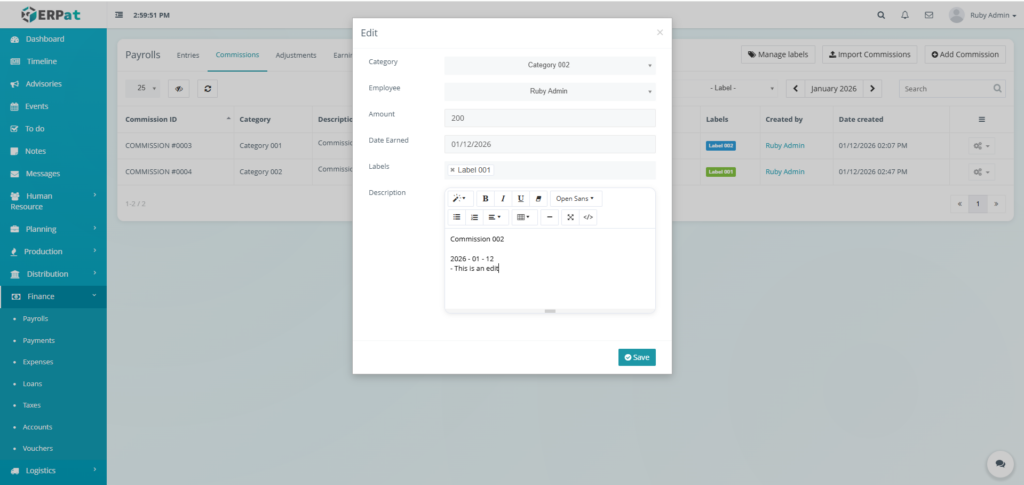Open the Taxes submenu item
This screenshot has width=1024, height=485.
[31, 405]
